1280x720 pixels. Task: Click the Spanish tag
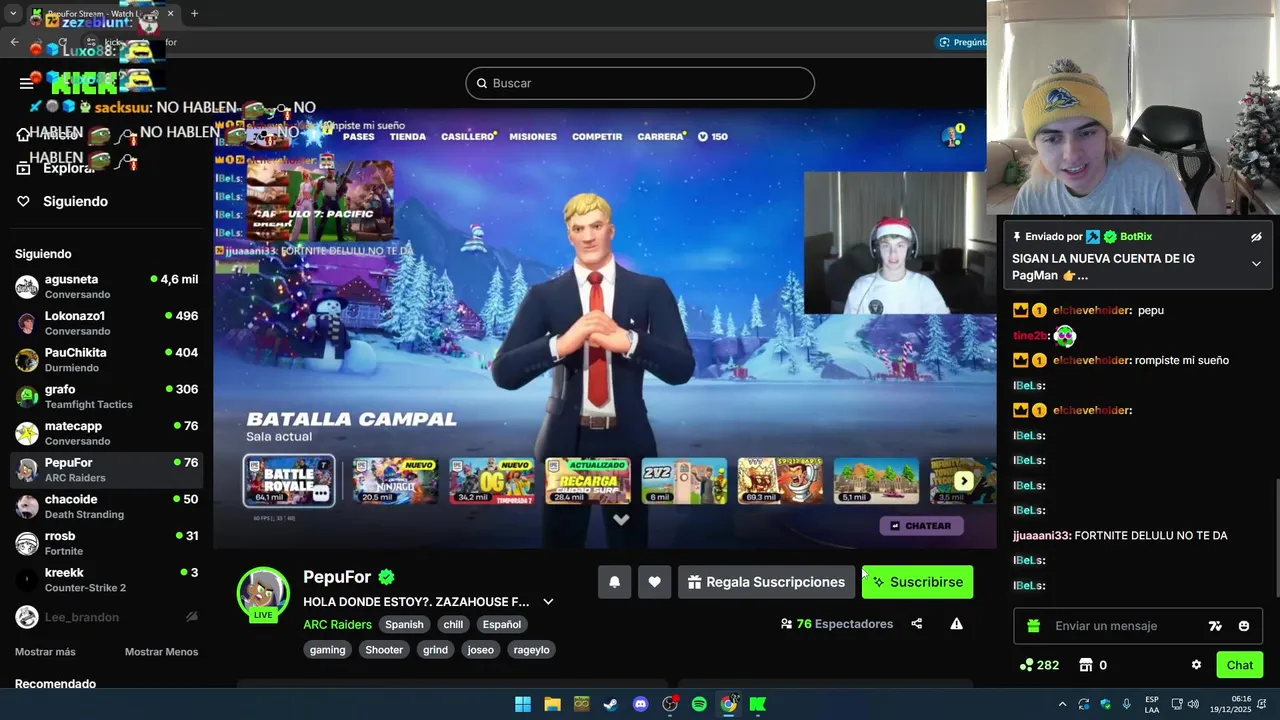[x=405, y=624]
